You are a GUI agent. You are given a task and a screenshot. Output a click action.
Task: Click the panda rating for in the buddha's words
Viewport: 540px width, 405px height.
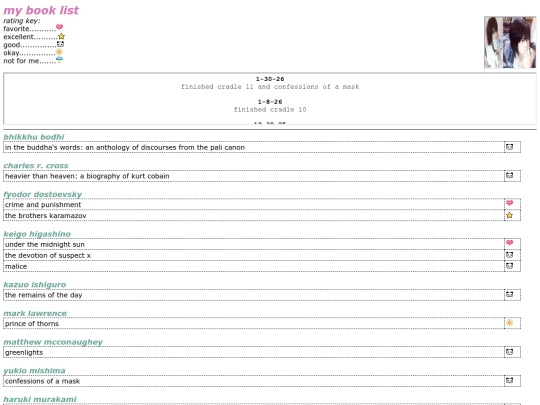509,147
